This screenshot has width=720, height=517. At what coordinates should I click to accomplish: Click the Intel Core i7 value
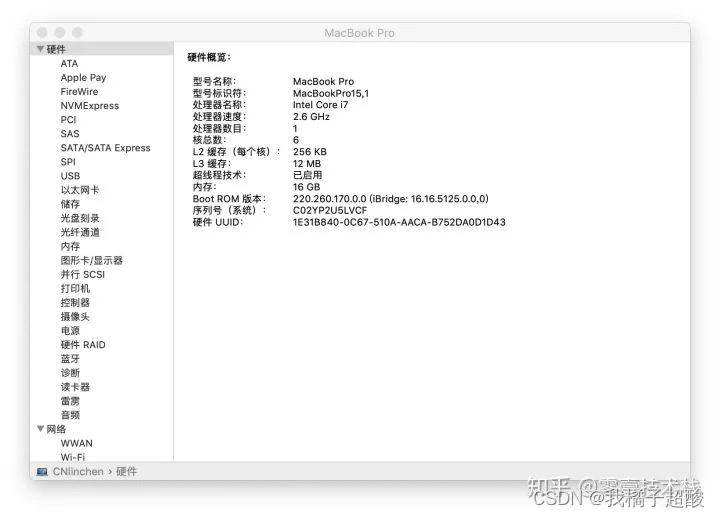pyautogui.click(x=321, y=105)
